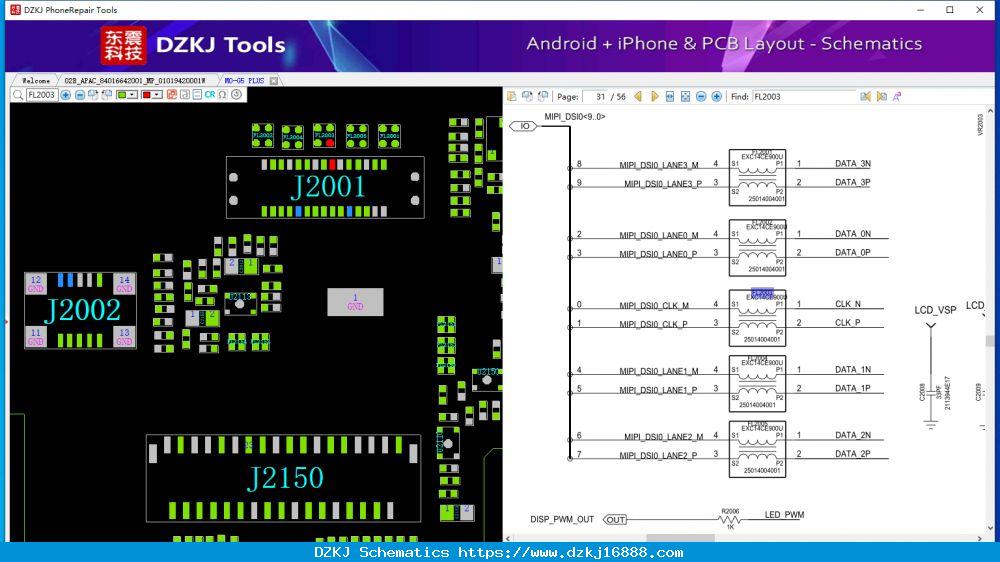Click the find-next icon beside Find field
The image size is (1000, 562).
(882, 96)
